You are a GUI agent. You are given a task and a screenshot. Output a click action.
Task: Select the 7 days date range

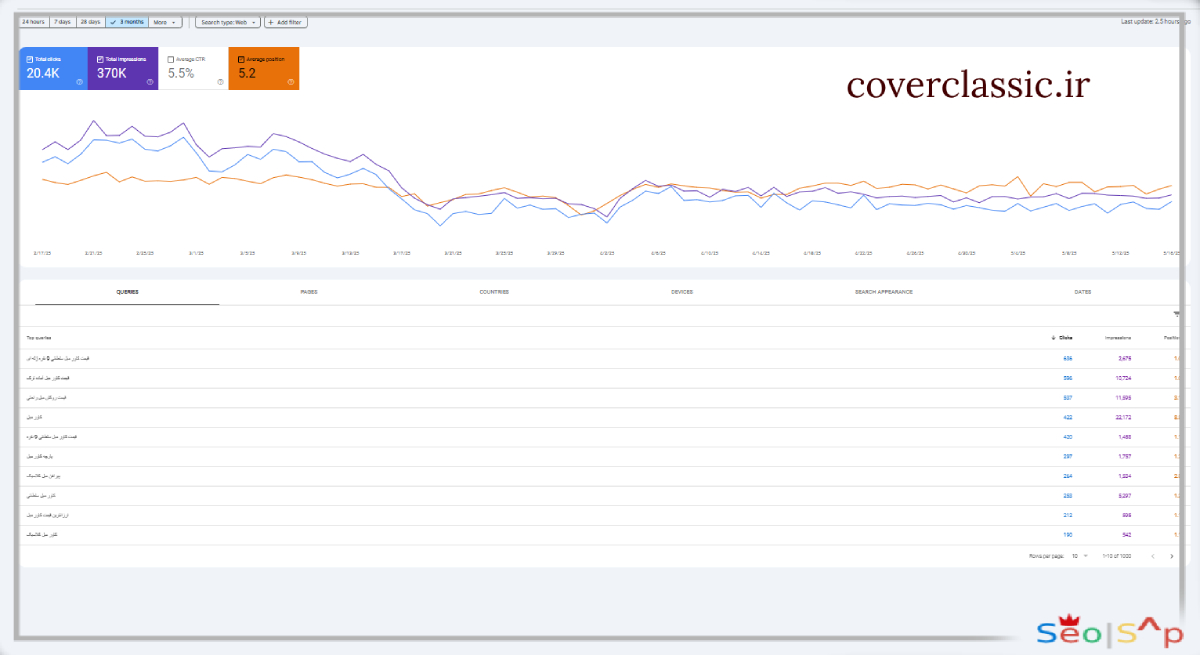(62, 21)
